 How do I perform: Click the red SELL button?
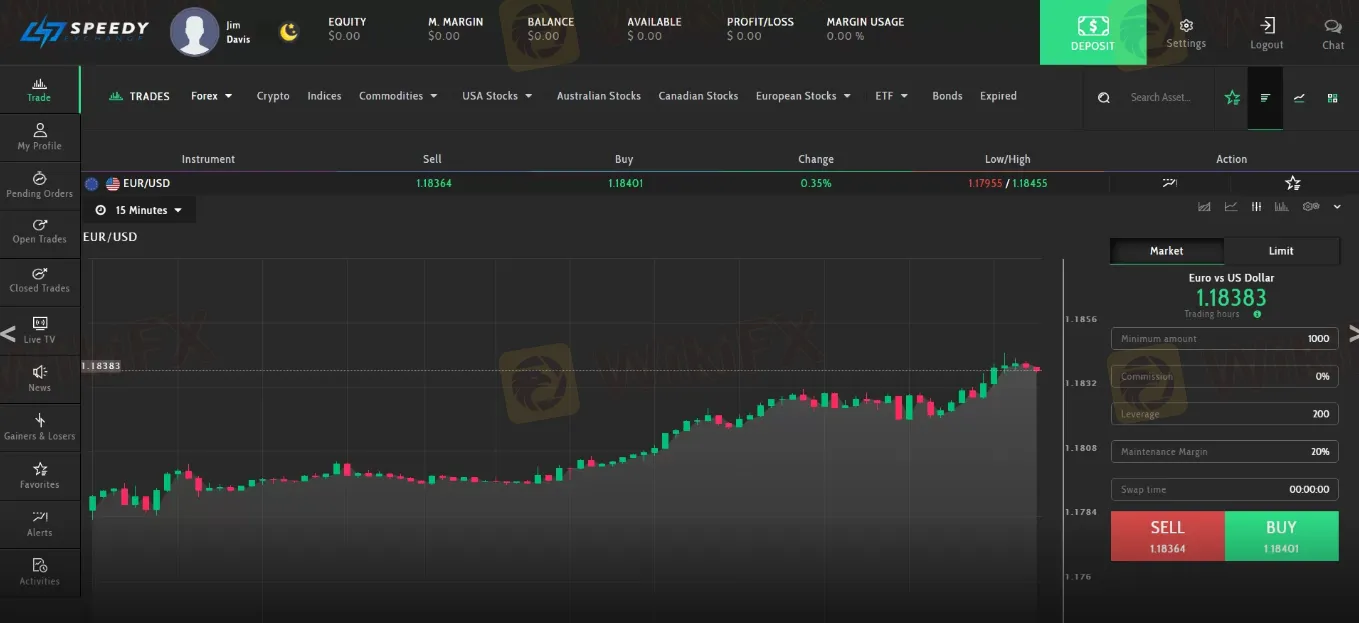coord(1167,535)
